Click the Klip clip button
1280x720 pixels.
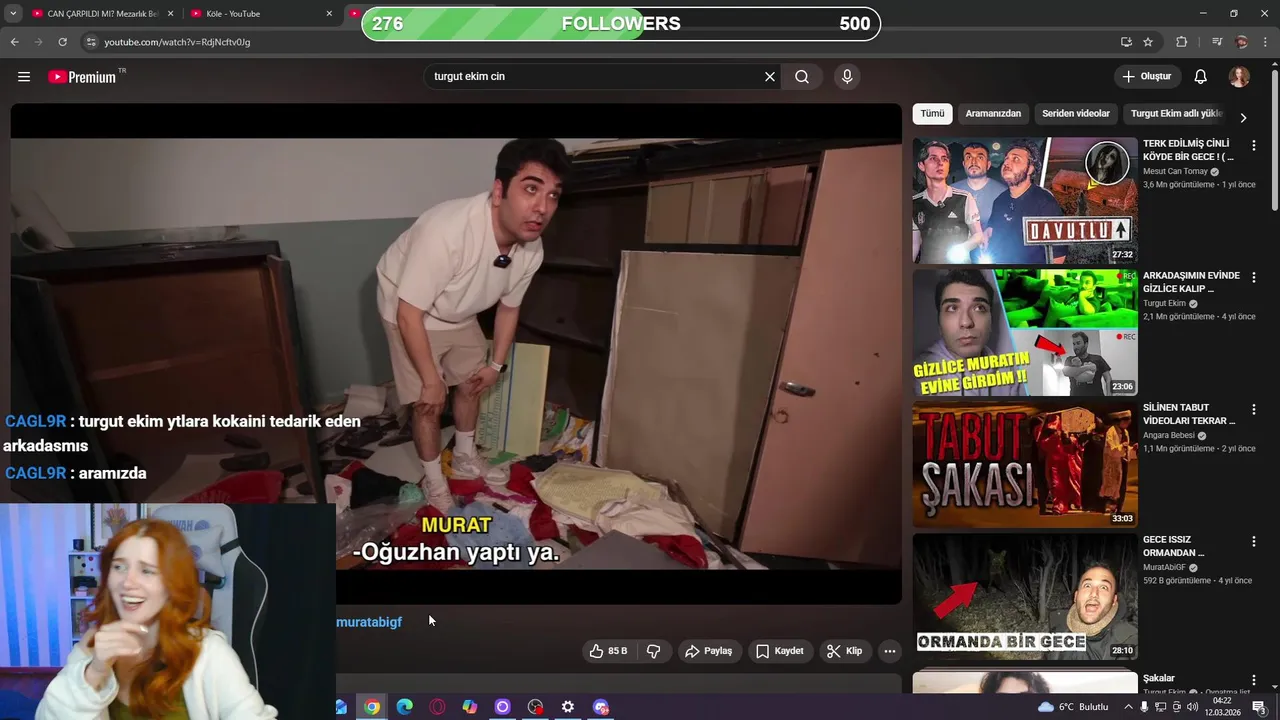(844, 651)
